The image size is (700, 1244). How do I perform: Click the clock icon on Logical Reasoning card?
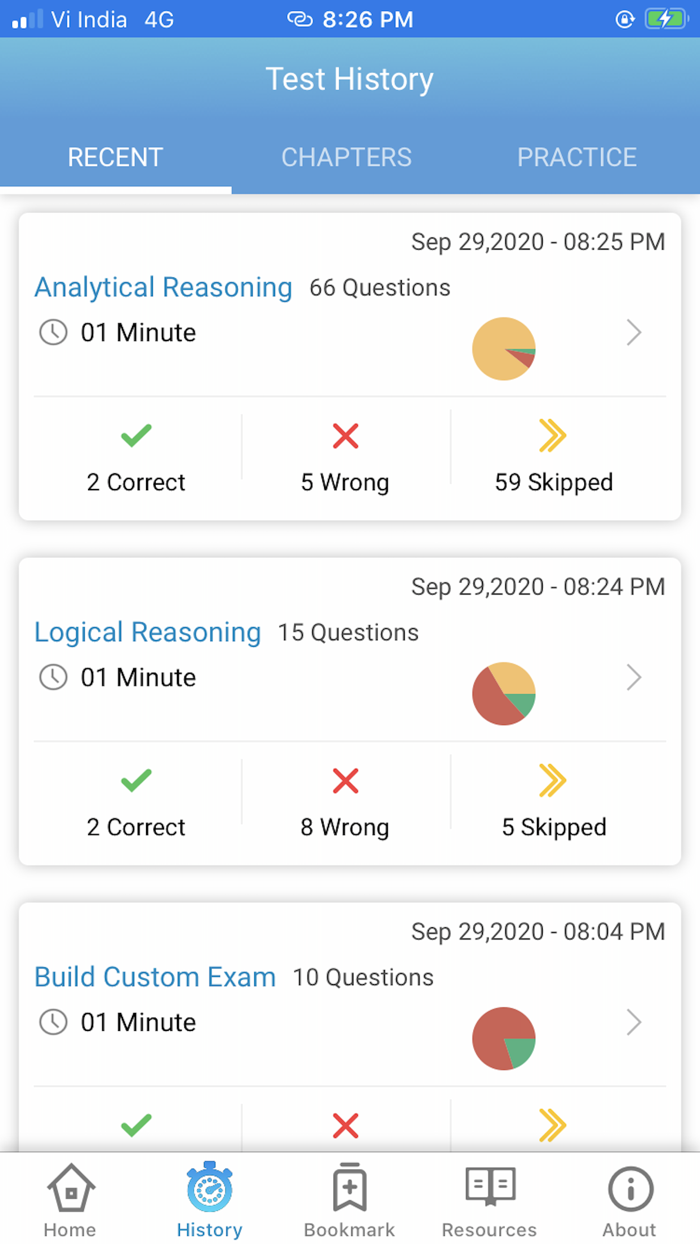(x=52, y=677)
